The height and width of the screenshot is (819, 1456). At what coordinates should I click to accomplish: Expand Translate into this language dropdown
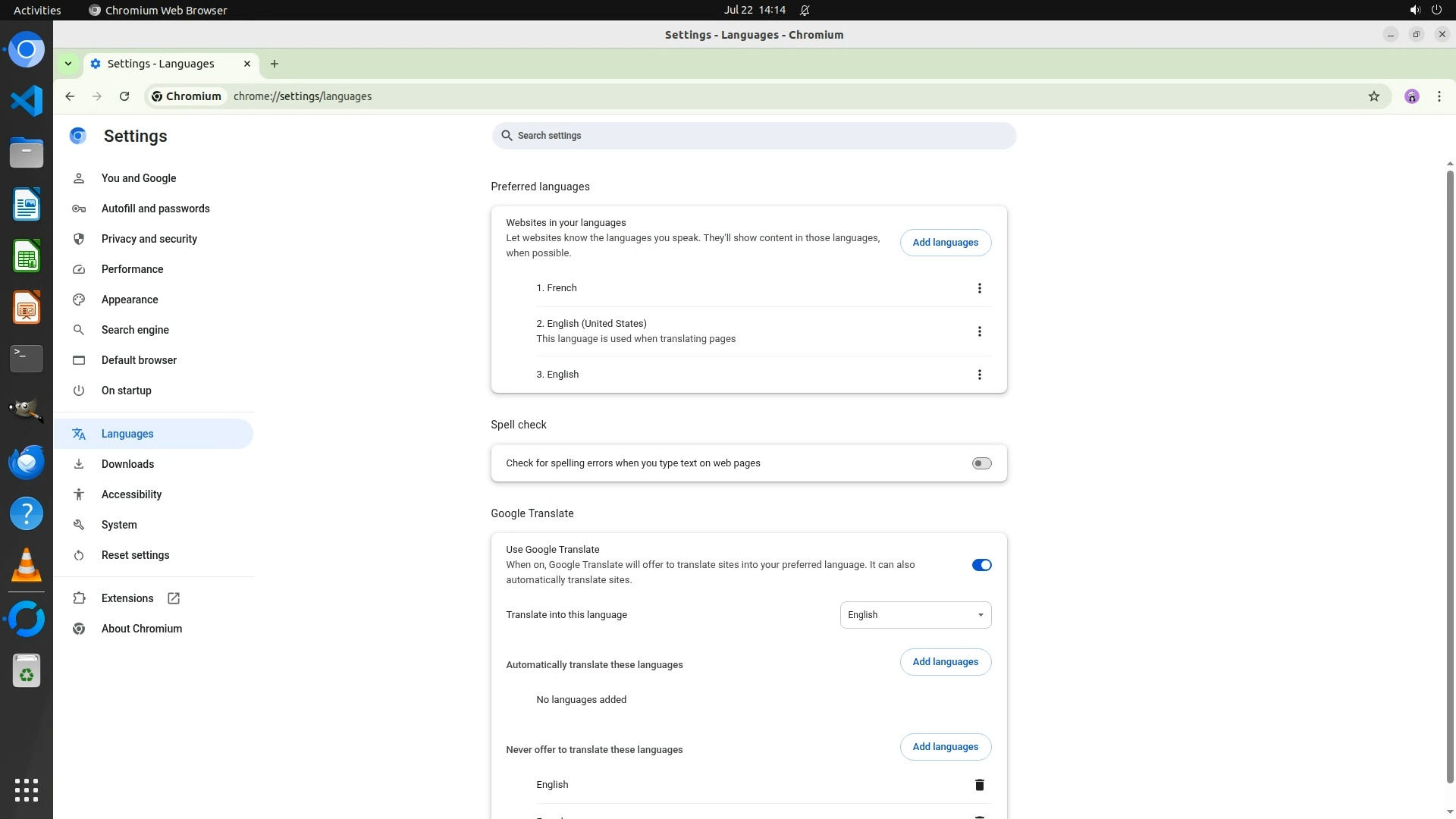[x=915, y=615]
